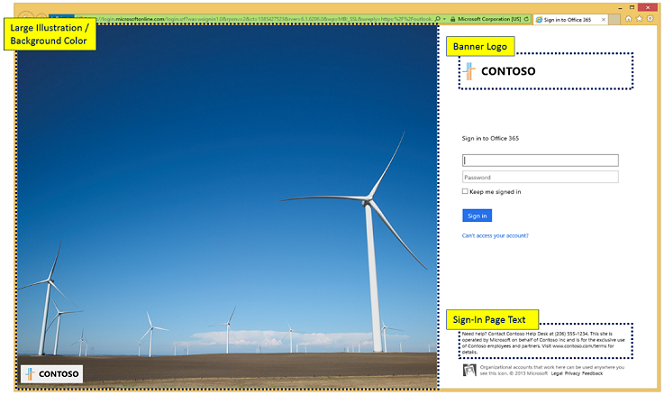
Task: Click the browser Home icon
Action: 628,19
